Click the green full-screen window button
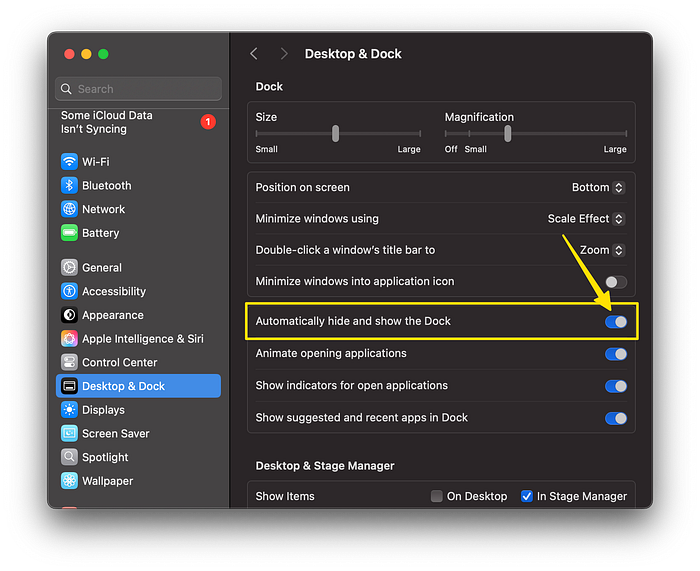The width and height of the screenshot is (700, 571). (103, 54)
